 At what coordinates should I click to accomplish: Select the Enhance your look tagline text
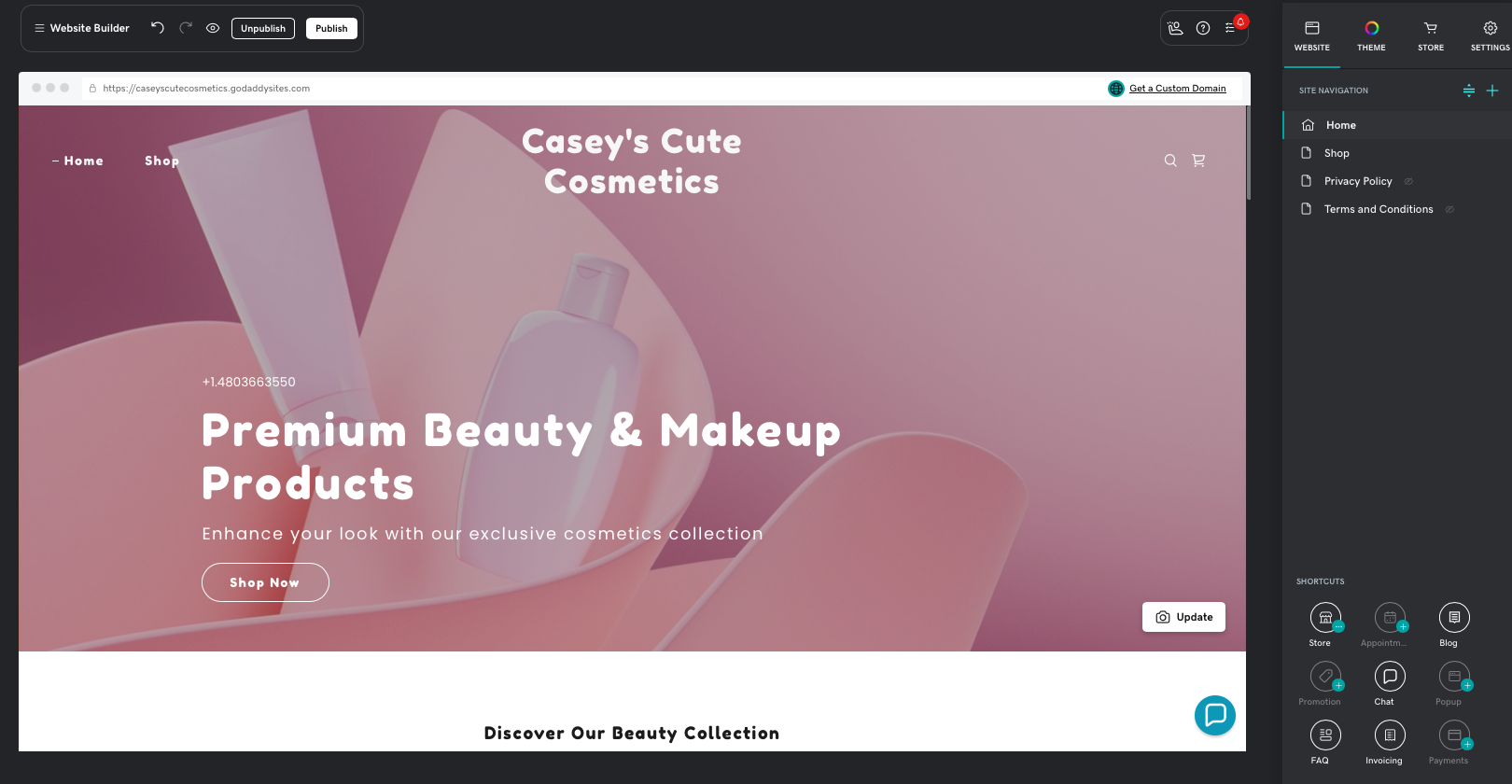(x=483, y=534)
